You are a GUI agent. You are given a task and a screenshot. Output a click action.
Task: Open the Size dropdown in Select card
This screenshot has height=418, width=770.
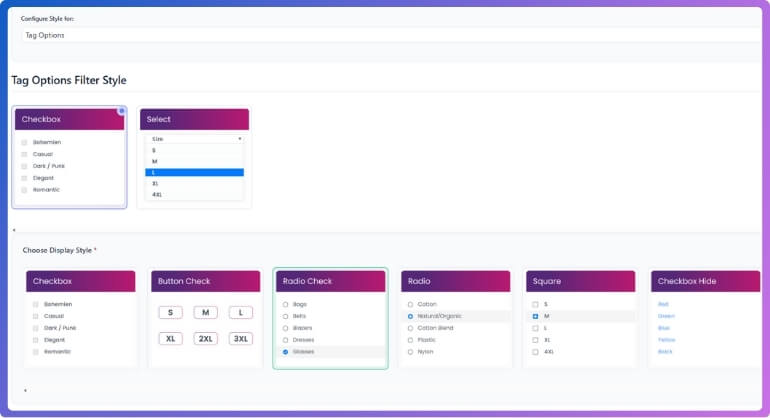(x=195, y=139)
